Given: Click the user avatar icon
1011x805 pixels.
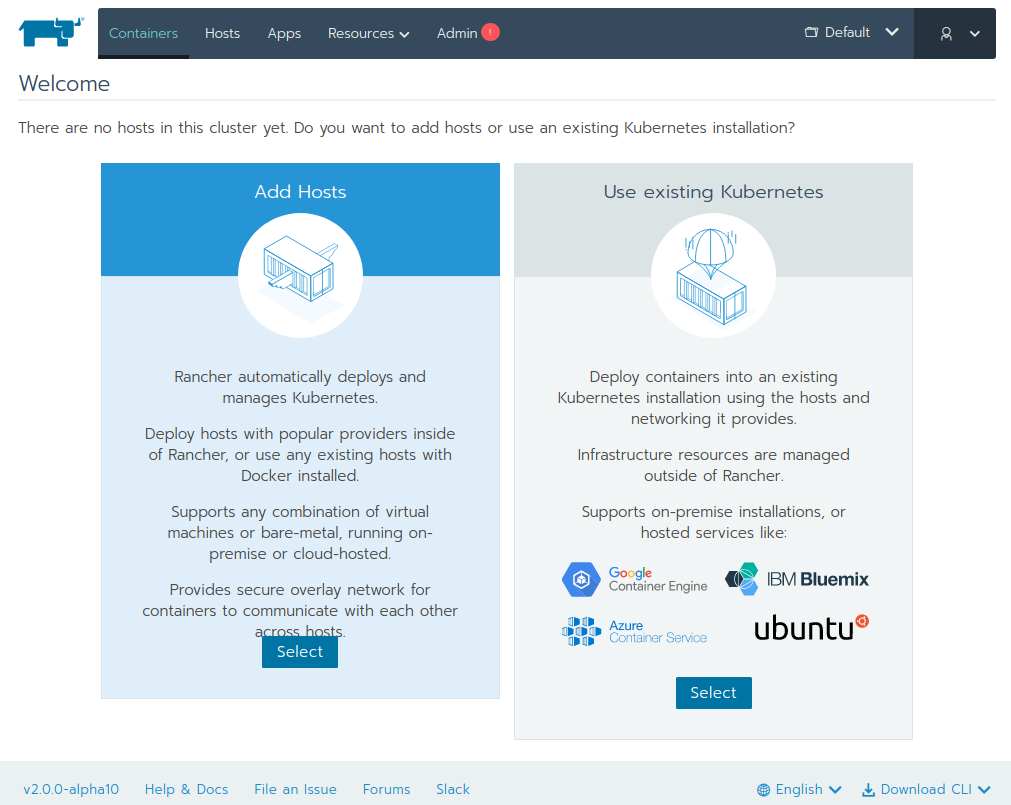Looking at the screenshot, I should (946, 33).
